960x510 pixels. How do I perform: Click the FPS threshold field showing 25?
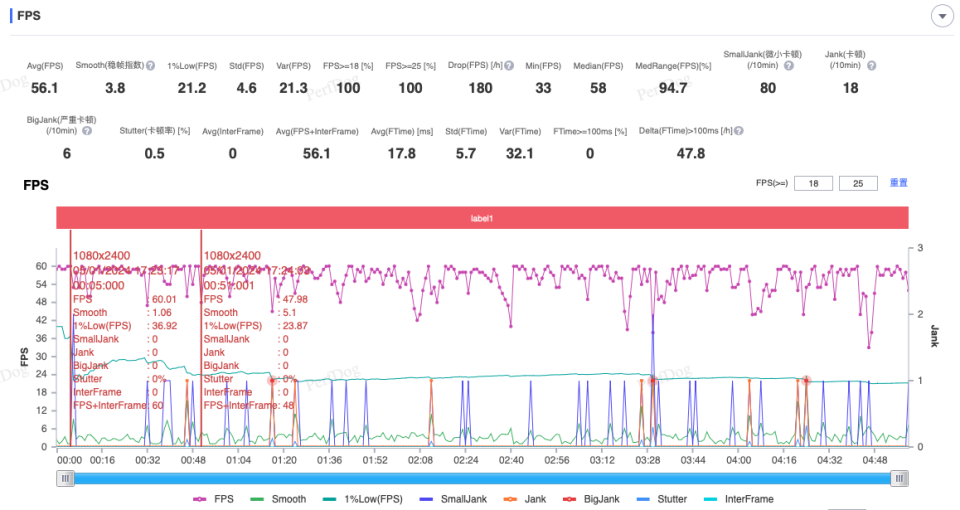tap(858, 183)
